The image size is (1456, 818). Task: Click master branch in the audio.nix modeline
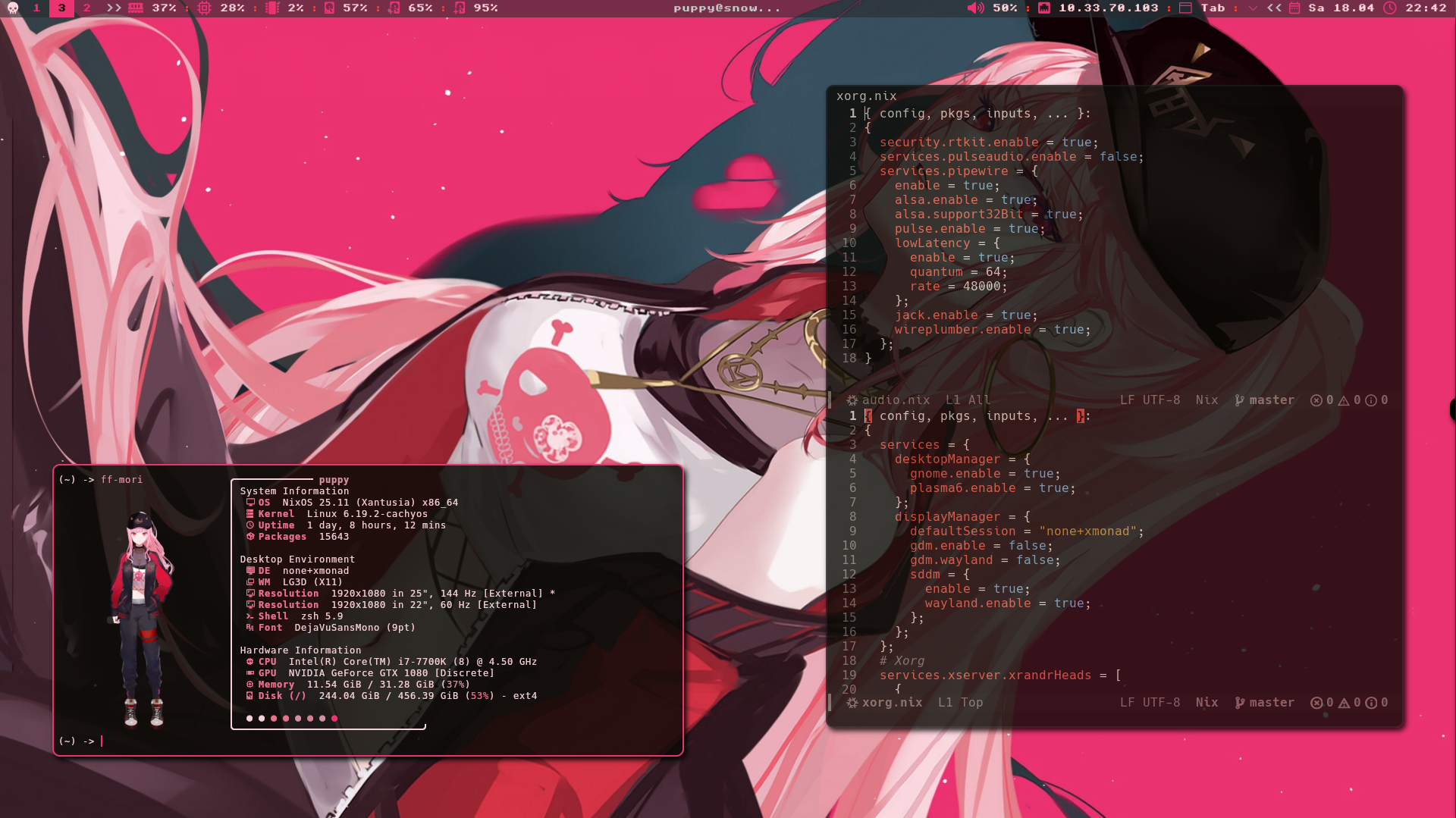pyautogui.click(x=1272, y=400)
